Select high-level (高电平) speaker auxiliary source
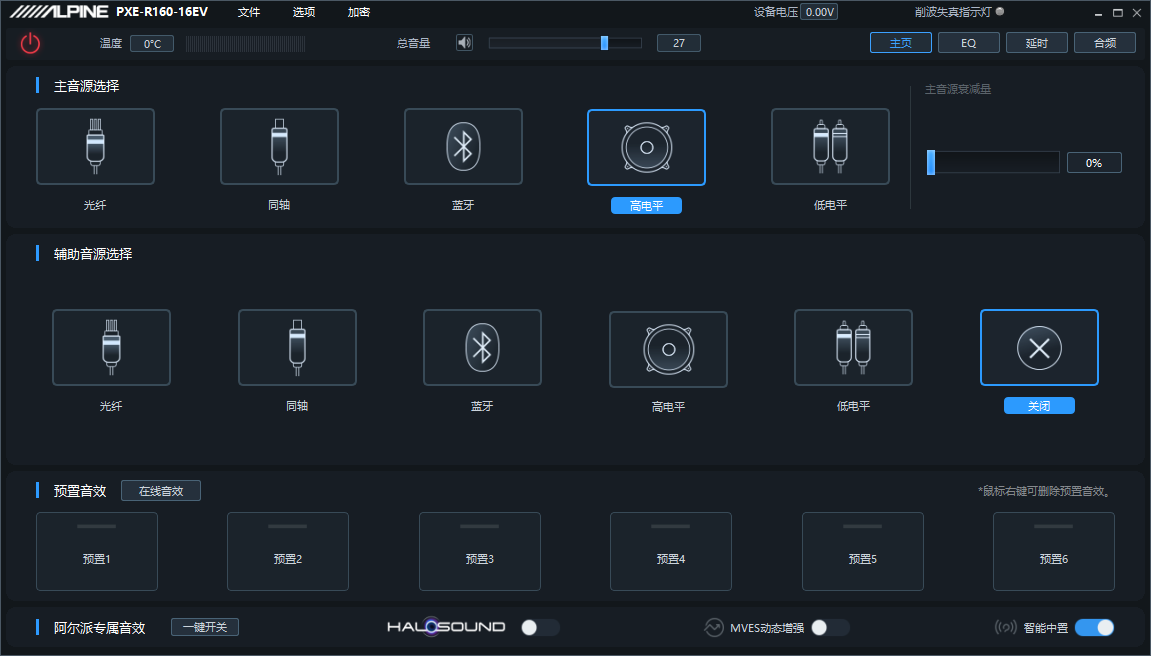The image size is (1151, 656). click(x=668, y=347)
